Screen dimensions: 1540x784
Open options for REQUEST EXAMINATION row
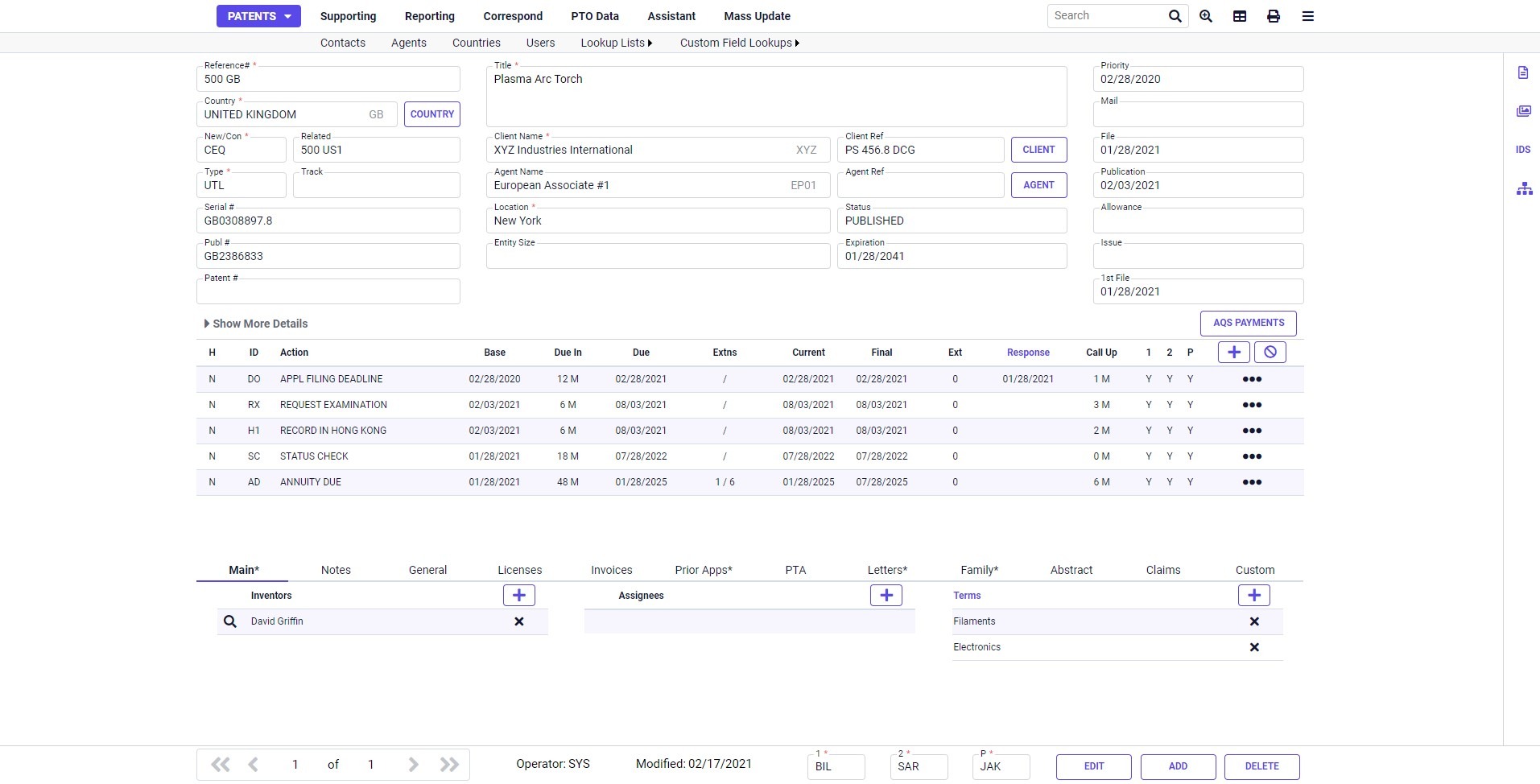click(1252, 405)
